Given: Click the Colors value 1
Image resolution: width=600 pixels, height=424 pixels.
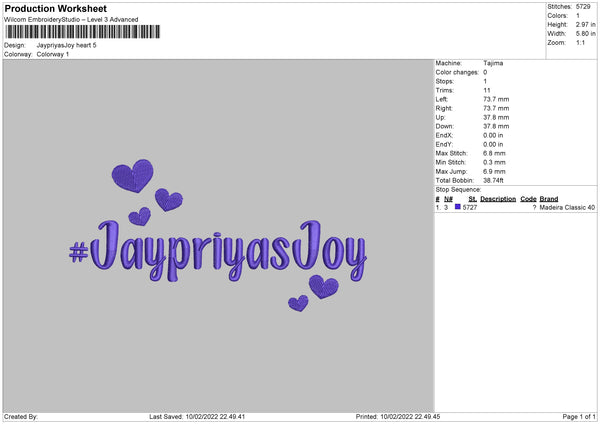Looking at the screenshot, I should pyautogui.click(x=578, y=16).
